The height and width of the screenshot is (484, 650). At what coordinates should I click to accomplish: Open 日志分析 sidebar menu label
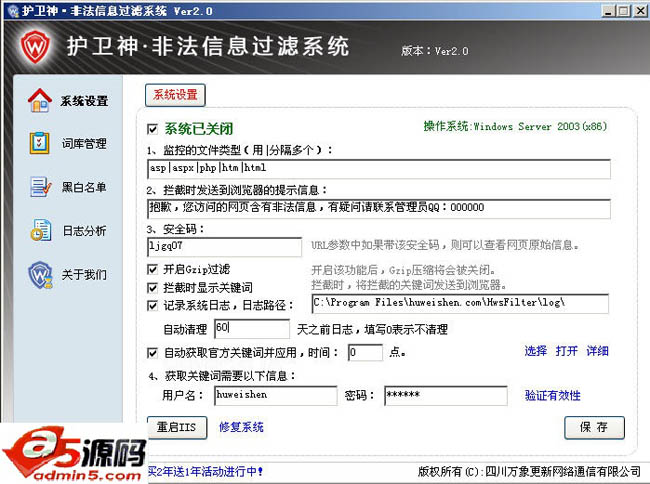tap(84, 231)
